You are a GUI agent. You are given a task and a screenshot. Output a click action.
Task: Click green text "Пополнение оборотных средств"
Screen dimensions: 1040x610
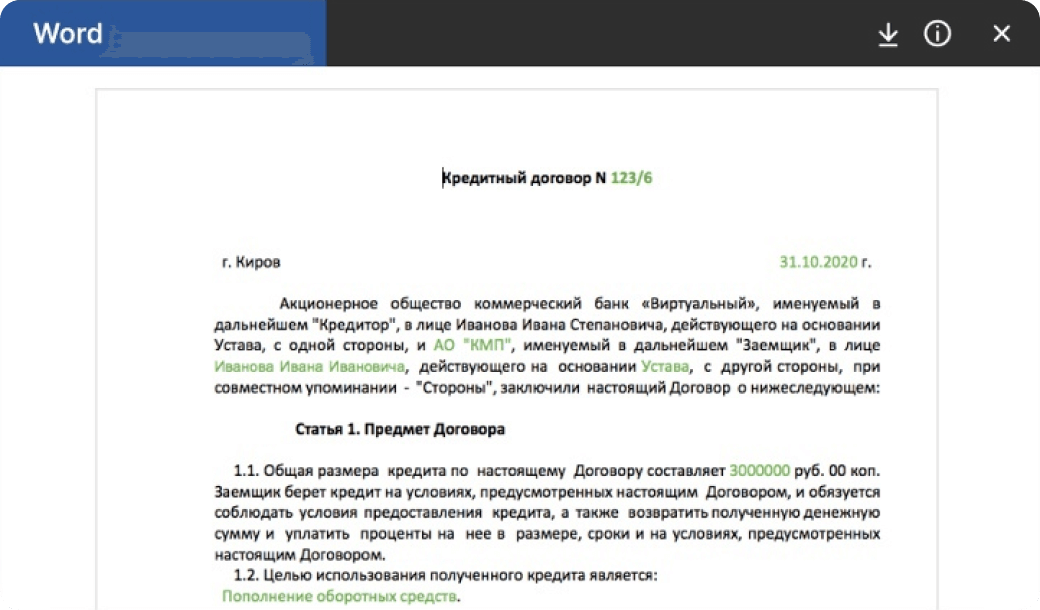[x=339, y=596]
